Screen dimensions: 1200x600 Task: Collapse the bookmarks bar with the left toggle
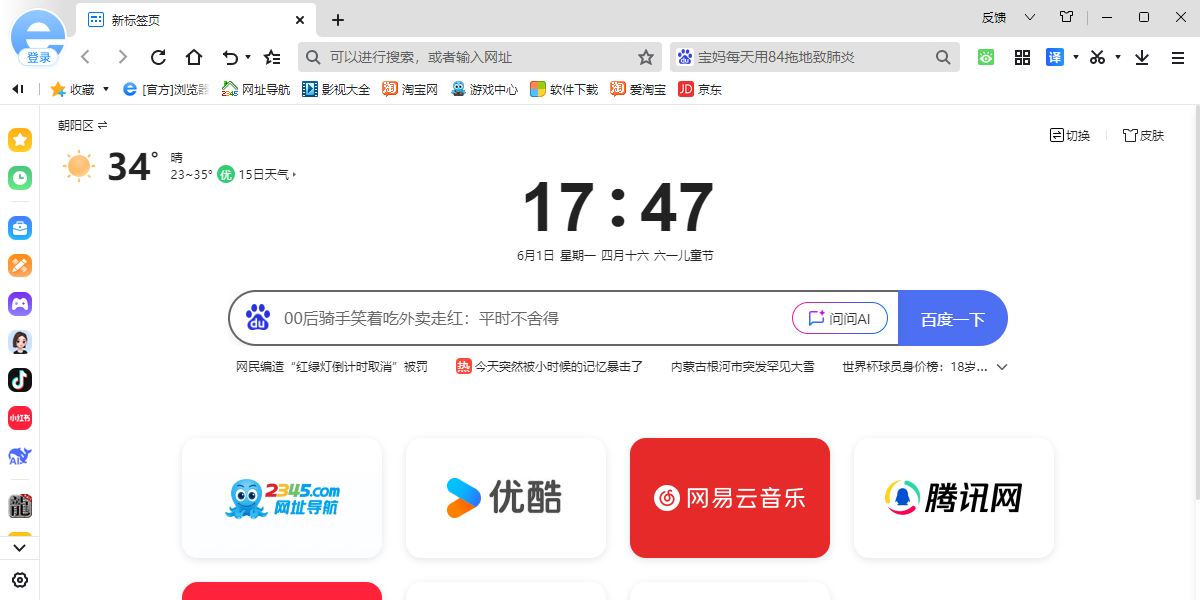(17, 89)
